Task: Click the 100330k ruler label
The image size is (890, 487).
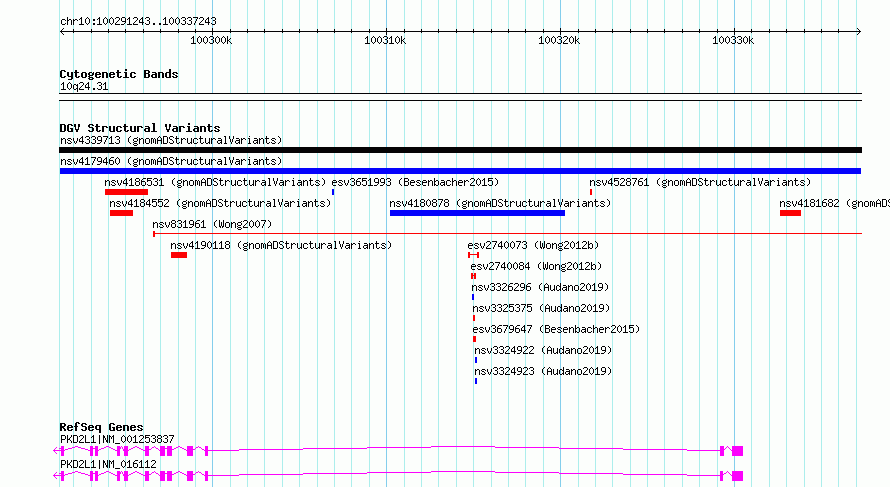Action: 733,40
